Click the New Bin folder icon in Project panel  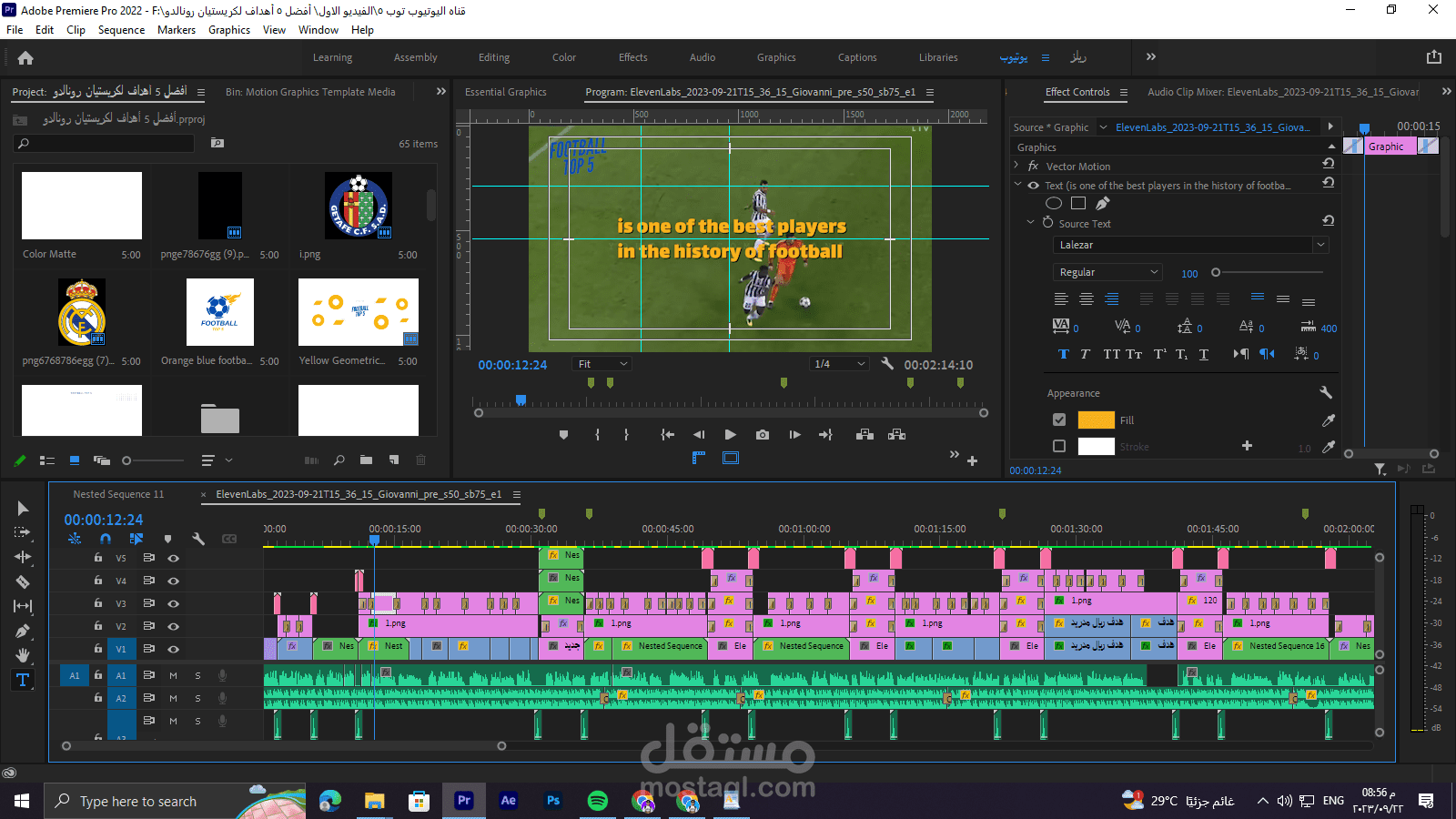pos(366,460)
